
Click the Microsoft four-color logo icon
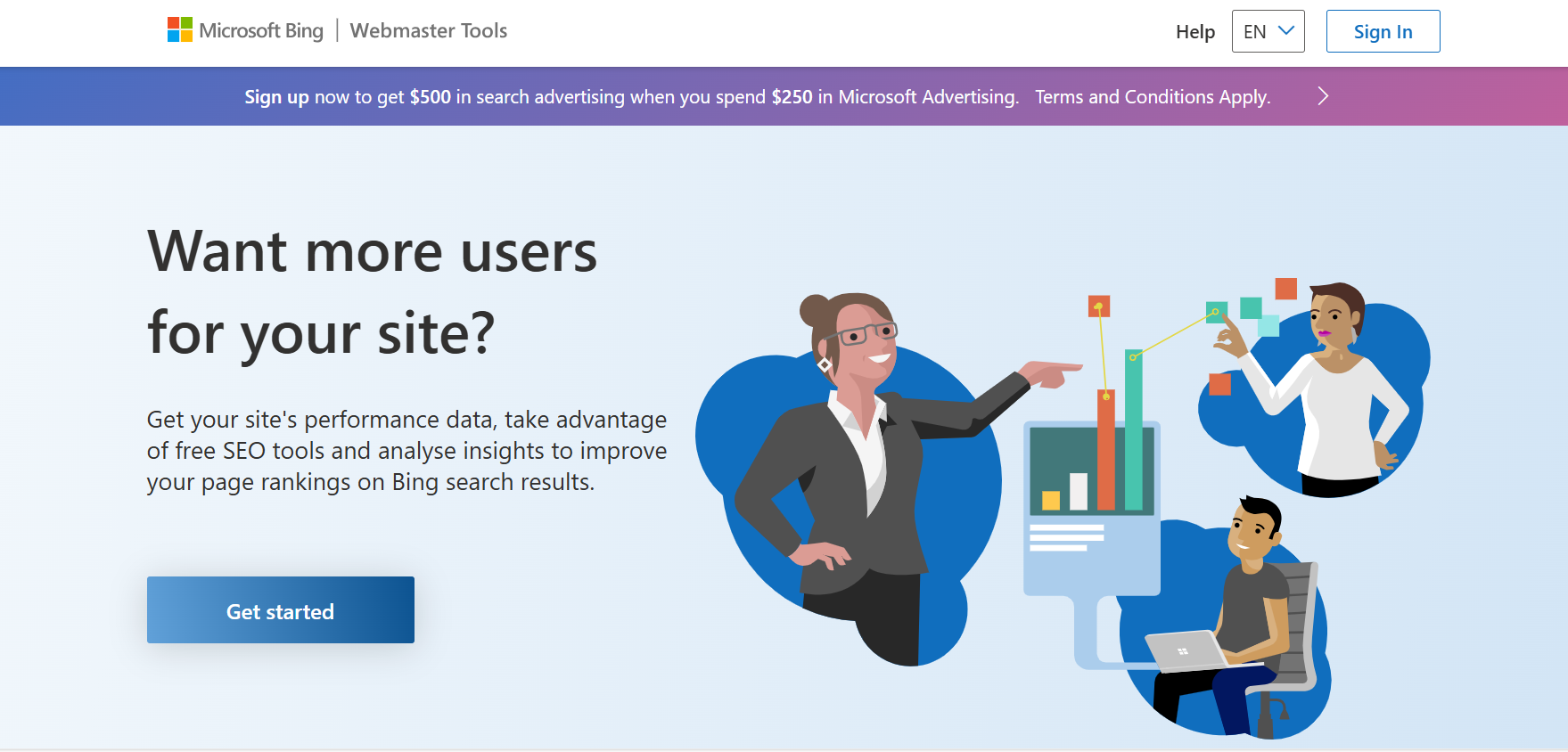[180, 30]
